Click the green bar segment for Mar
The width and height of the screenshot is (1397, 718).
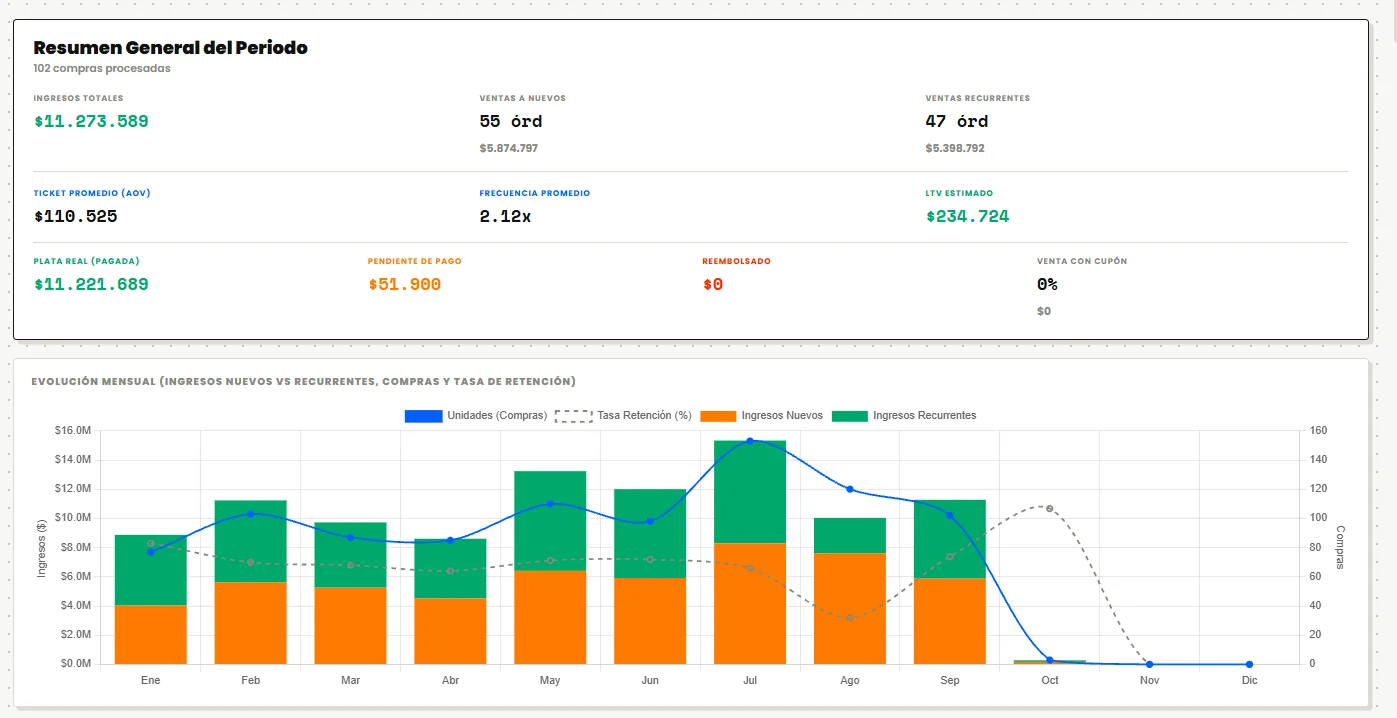(350, 555)
